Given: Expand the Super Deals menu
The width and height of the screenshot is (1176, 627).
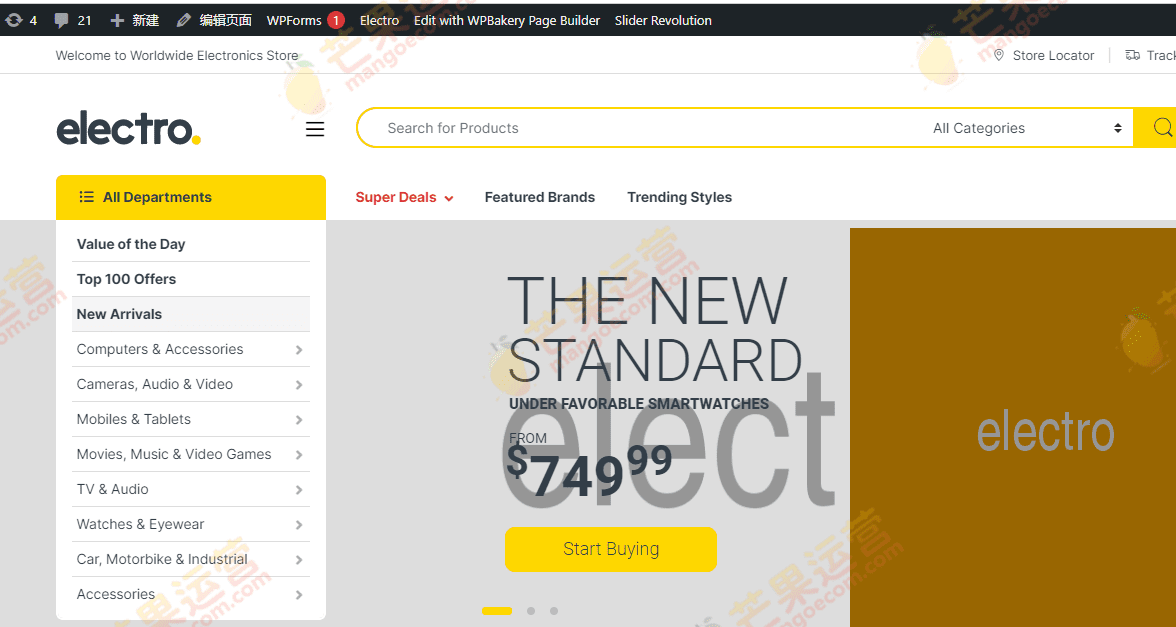Looking at the screenshot, I should 404,197.
